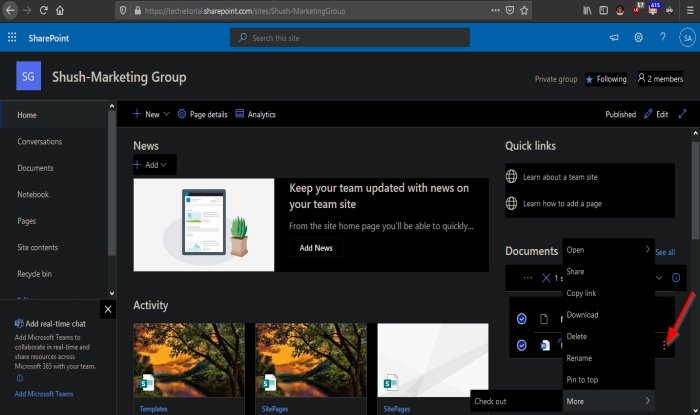Click See all documents link
This screenshot has width=700, height=415.
pyautogui.click(x=665, y=252)
